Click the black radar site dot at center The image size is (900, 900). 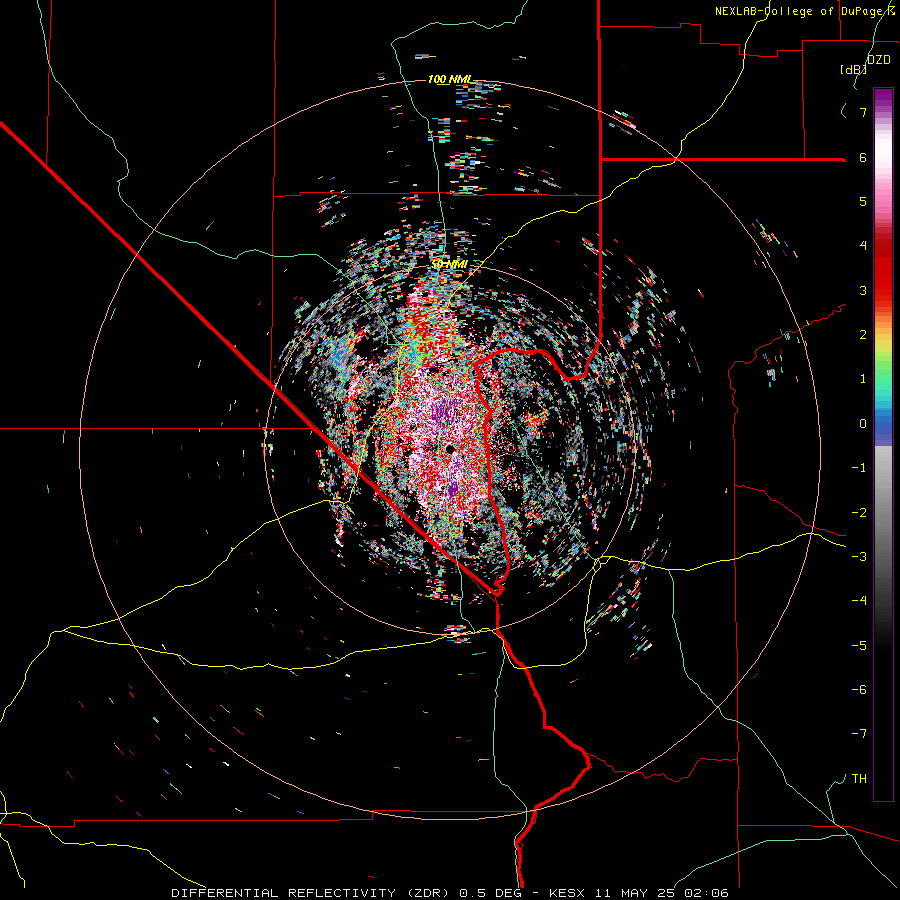click(x=451, y=449)
